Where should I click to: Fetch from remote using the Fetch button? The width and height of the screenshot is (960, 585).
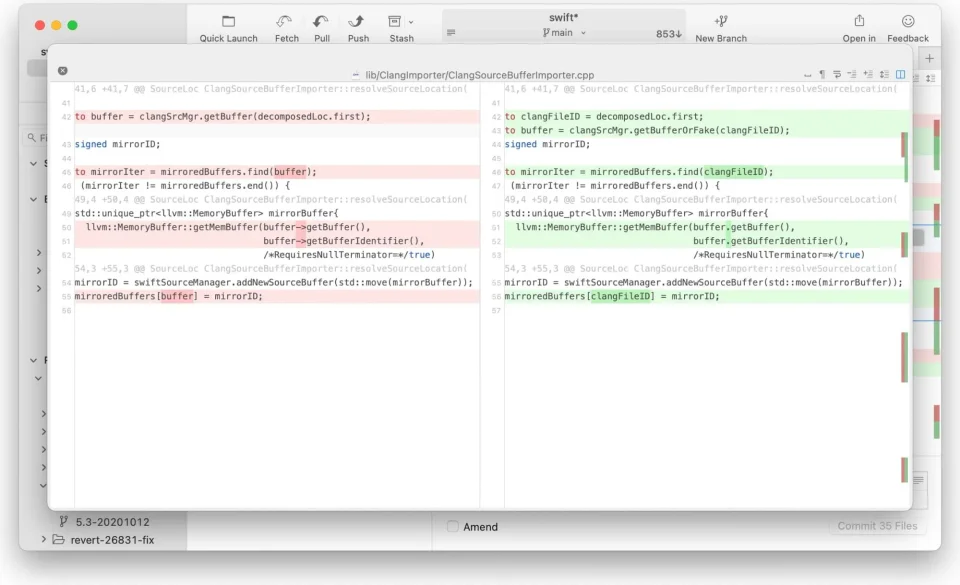[286, 28]
